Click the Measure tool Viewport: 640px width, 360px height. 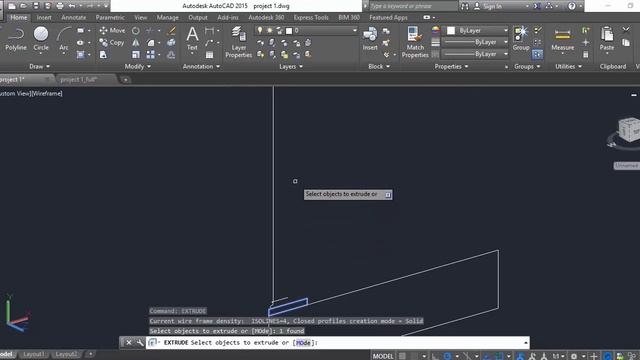pyautogui.click(x=562, y=39)
